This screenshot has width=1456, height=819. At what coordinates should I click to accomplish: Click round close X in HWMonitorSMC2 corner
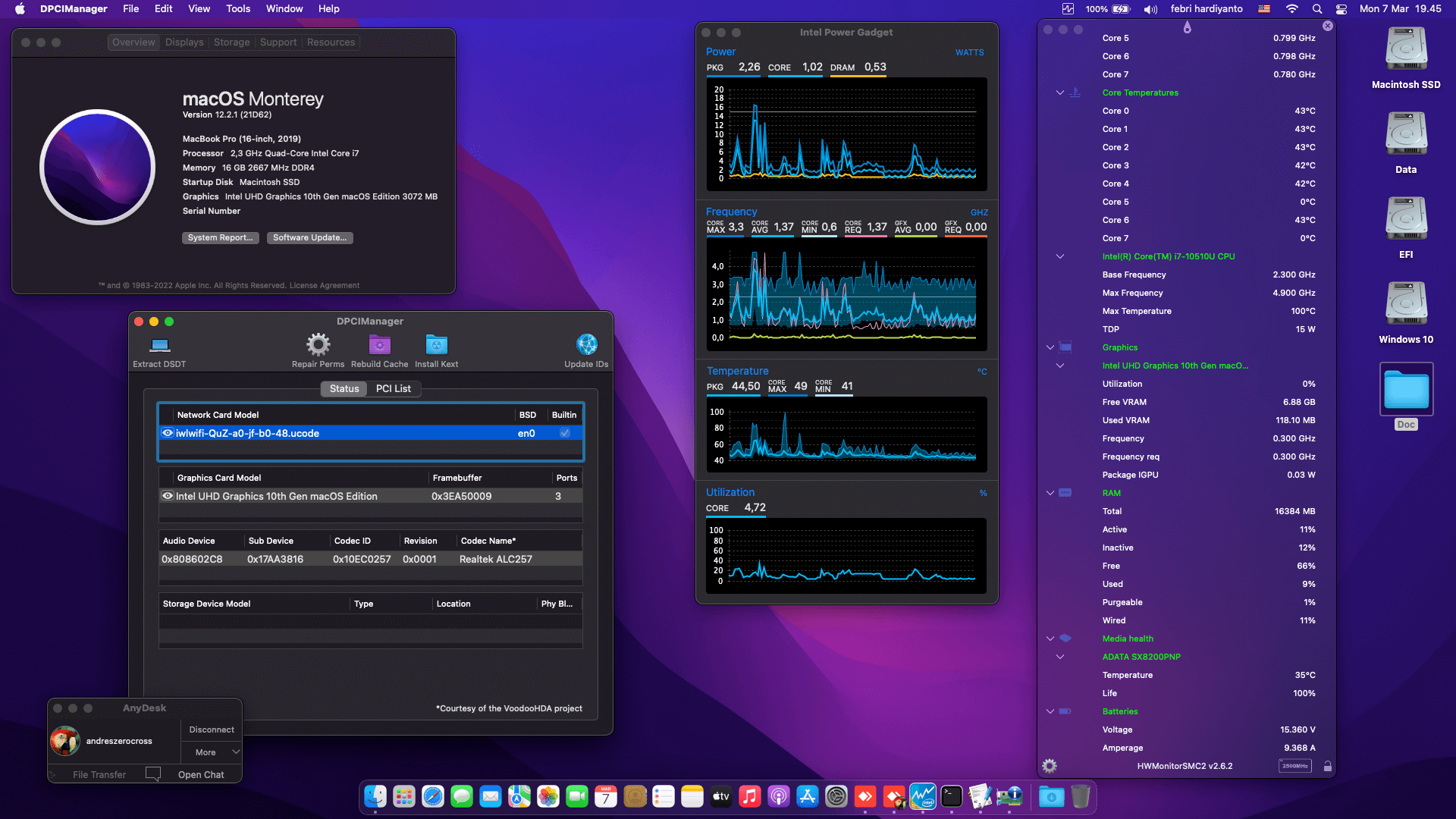pyautogui.click(x=1328, y=26)
